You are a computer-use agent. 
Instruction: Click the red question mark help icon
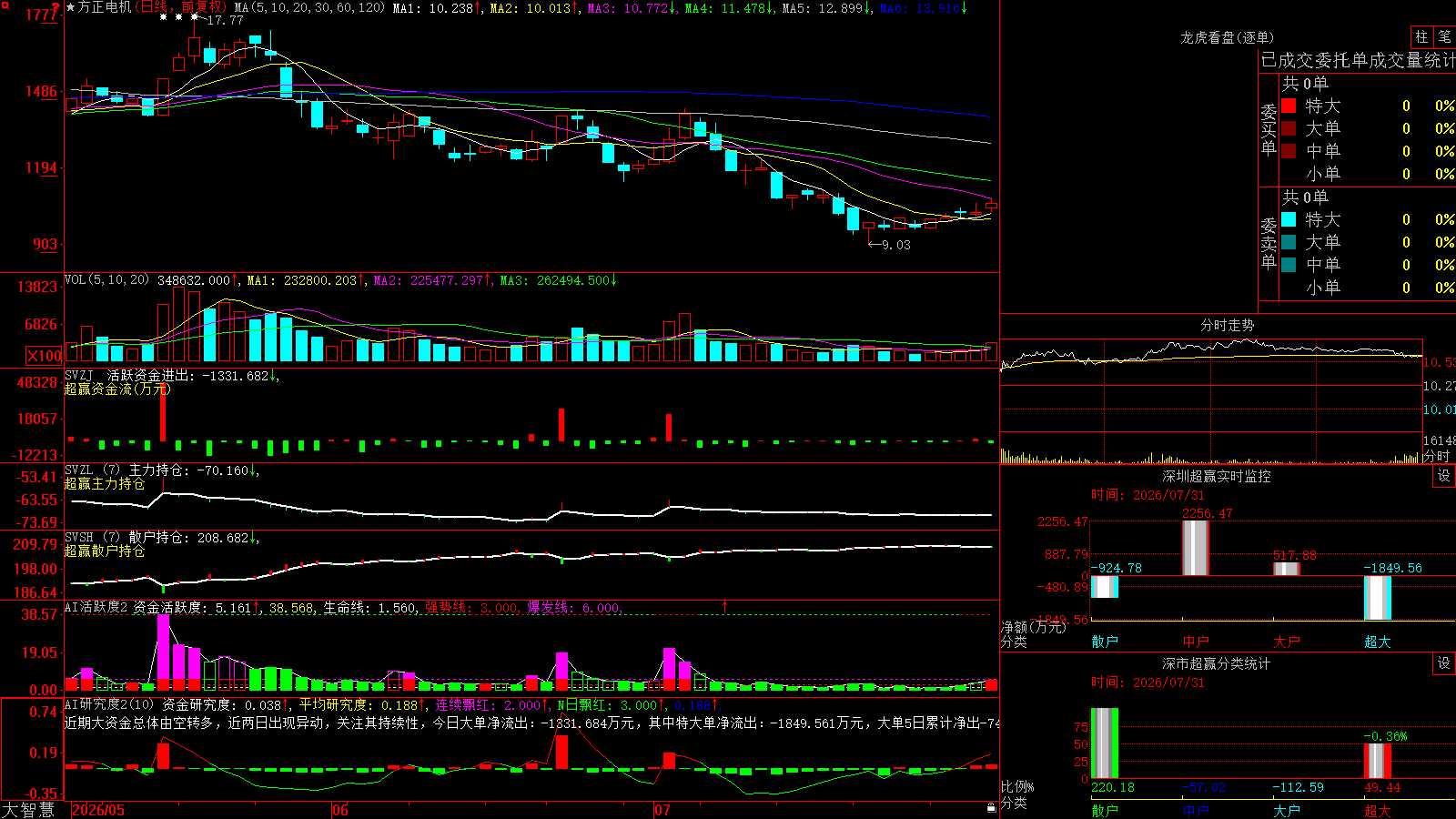(x=56, y=7)
